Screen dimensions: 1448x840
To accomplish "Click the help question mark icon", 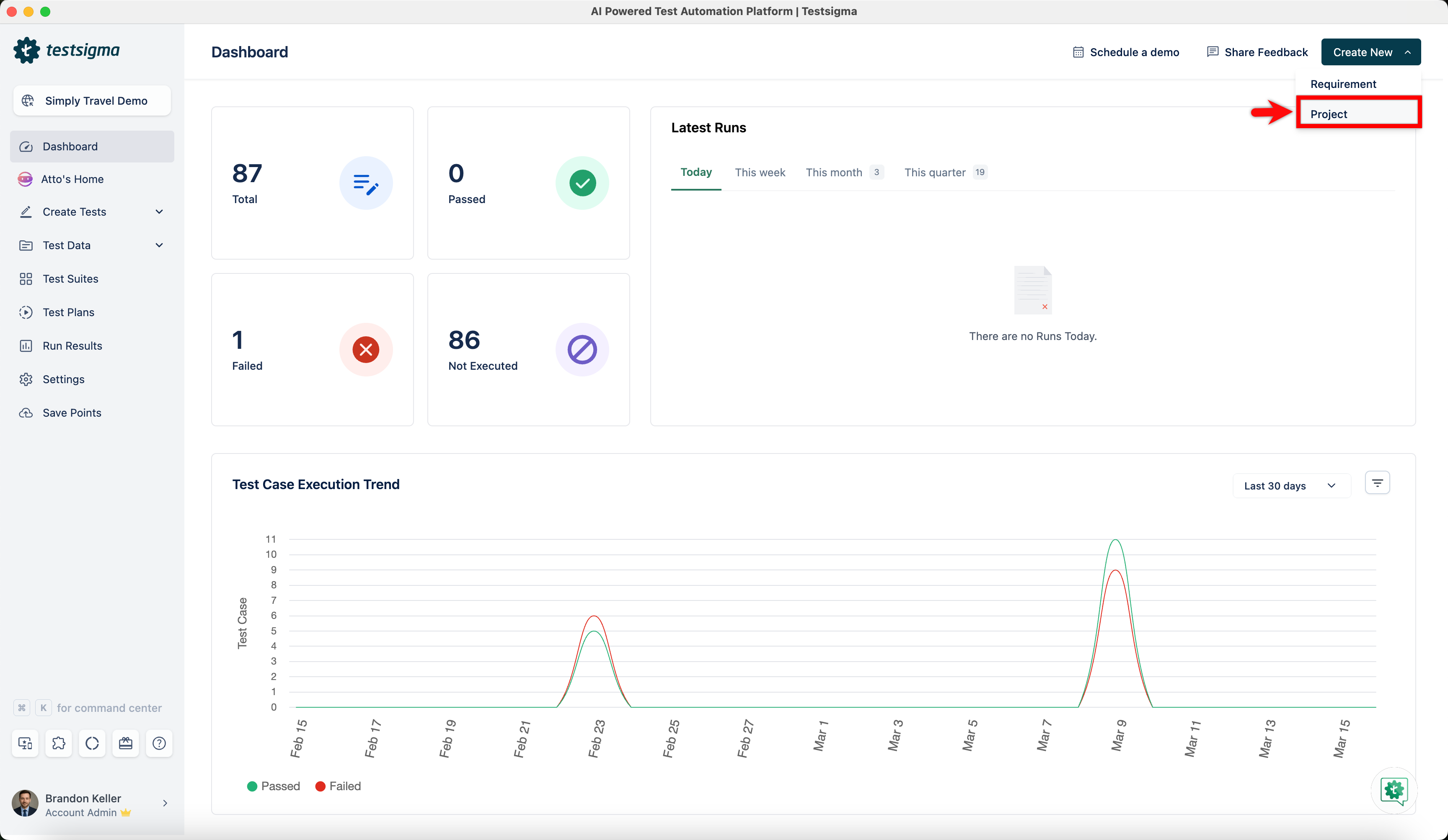I will [x=159, y=743].
